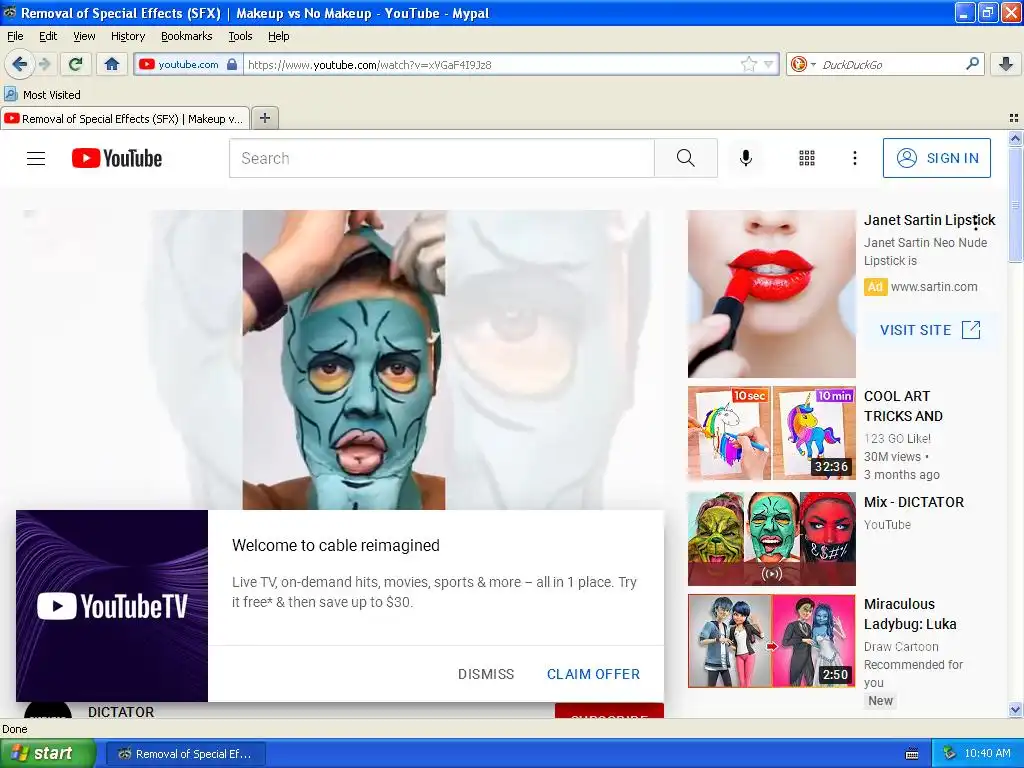Click COOL ART TRICKS AND title
1024x768 pixels.
point(903,406)
